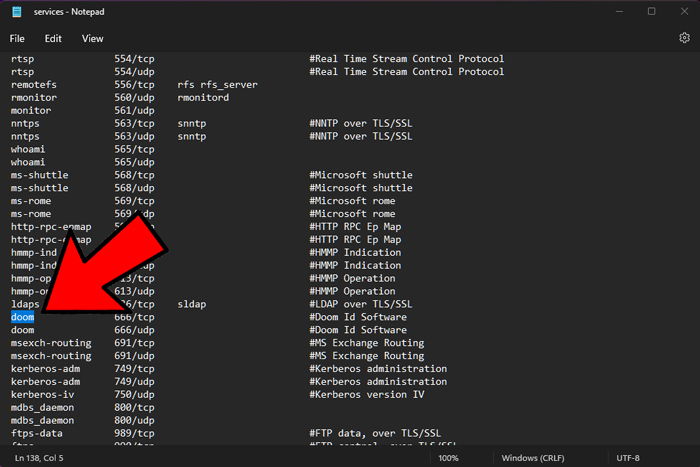Maximize the Notepad window
This screenshot has width=700, height=467.
pos(651,11)
